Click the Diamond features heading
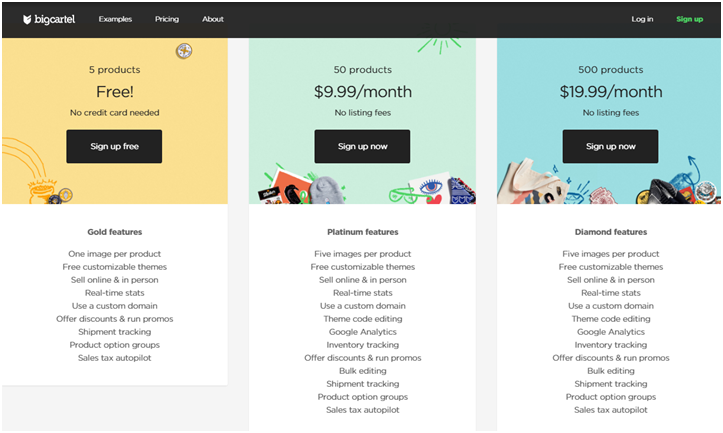Viewport: 723px width, 433px height. click(610, 232)
